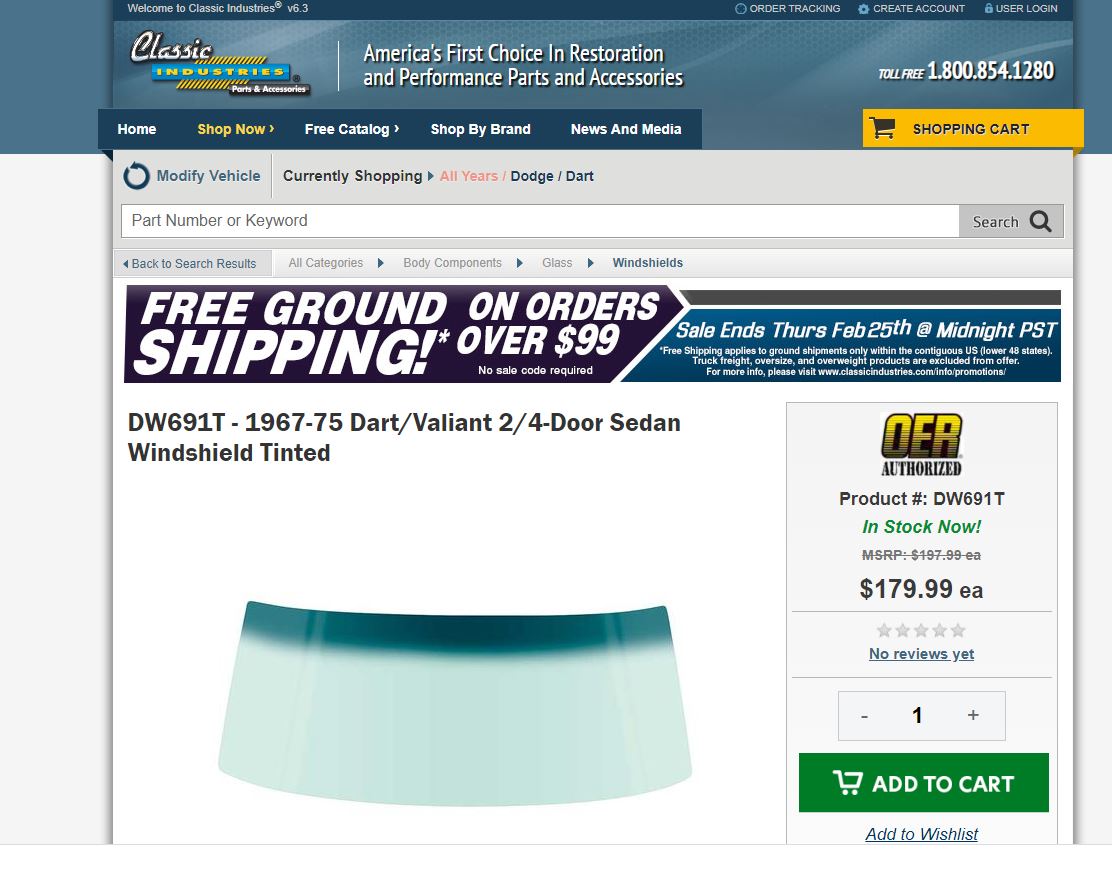The height and width of the screenshot is (883, 1112).
Task: Go Back to Search Results
Action: [189, 263]
